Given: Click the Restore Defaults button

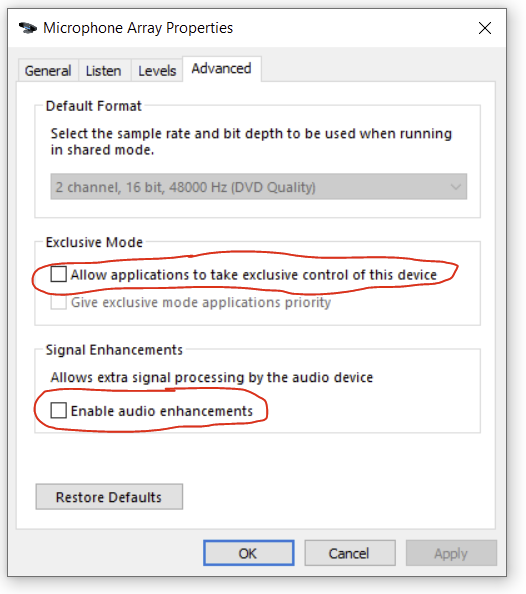Looking at the screenshot, I should pos(109,497).
